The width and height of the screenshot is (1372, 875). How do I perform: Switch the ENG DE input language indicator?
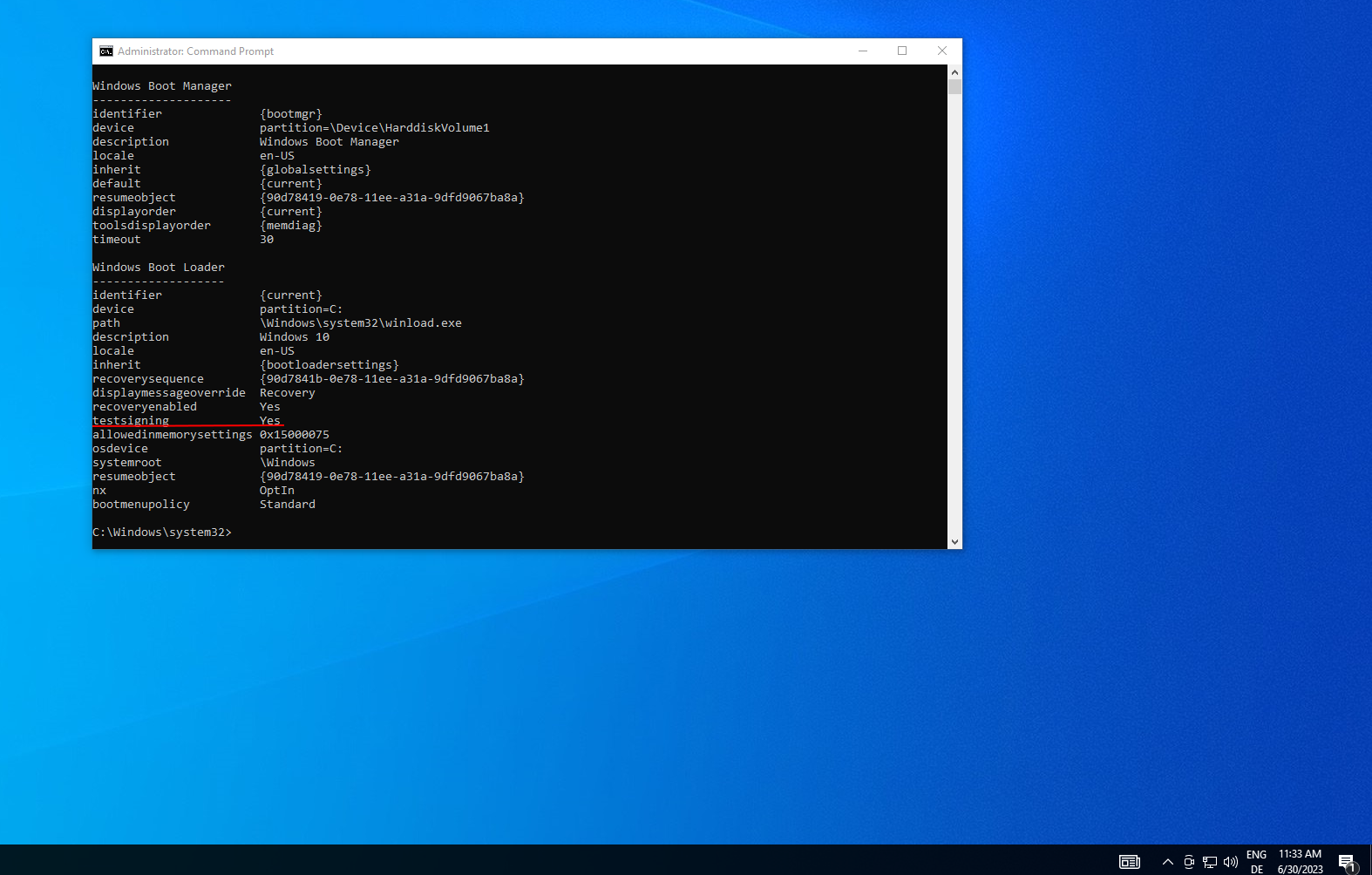coord(1257,862)
